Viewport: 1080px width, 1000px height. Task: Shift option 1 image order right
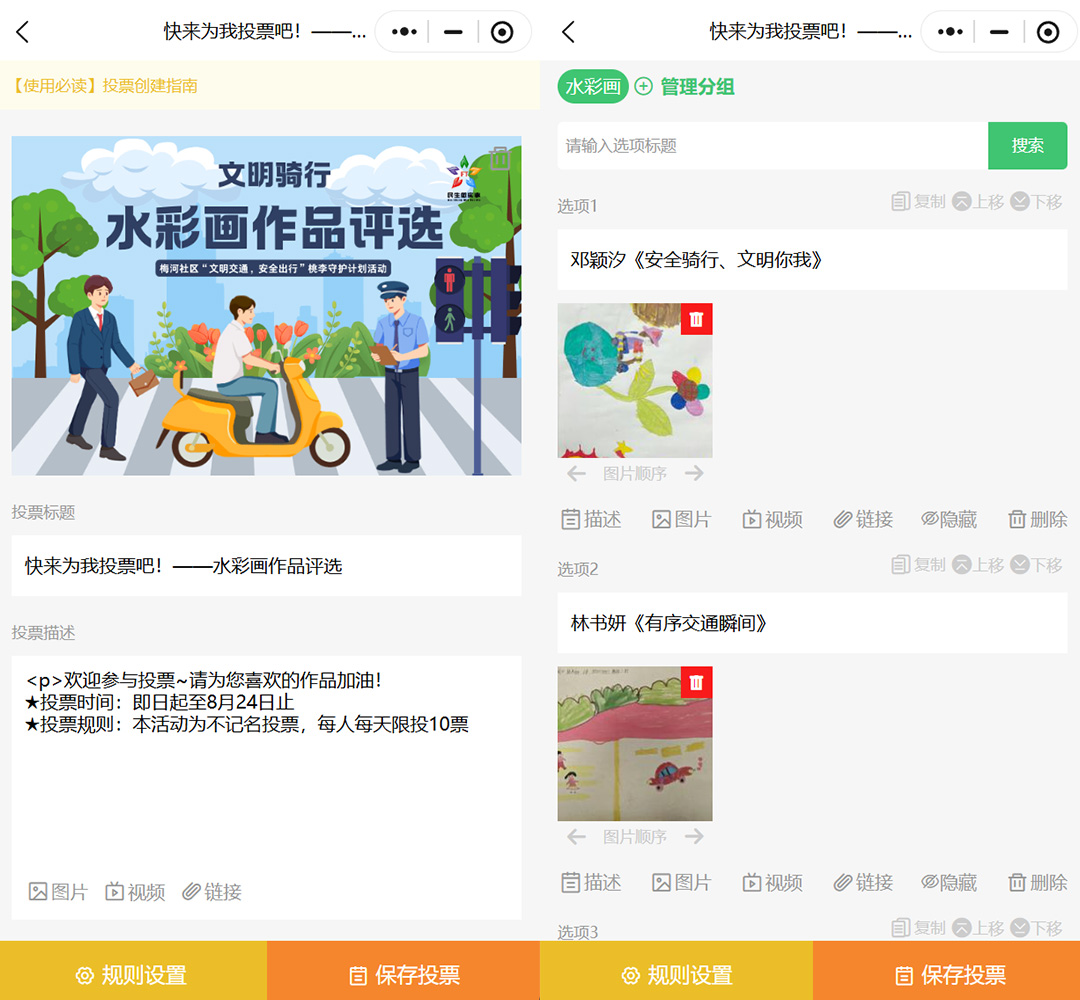point(695,474)
